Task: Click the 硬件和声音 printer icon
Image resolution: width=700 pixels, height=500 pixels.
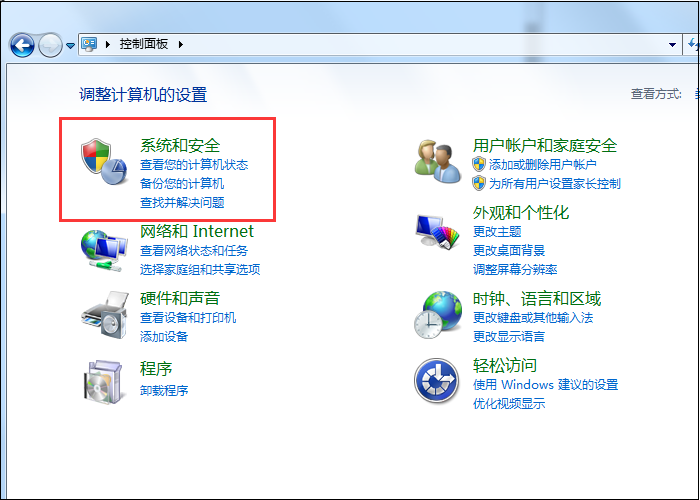Action: click(x=104, y=314)
